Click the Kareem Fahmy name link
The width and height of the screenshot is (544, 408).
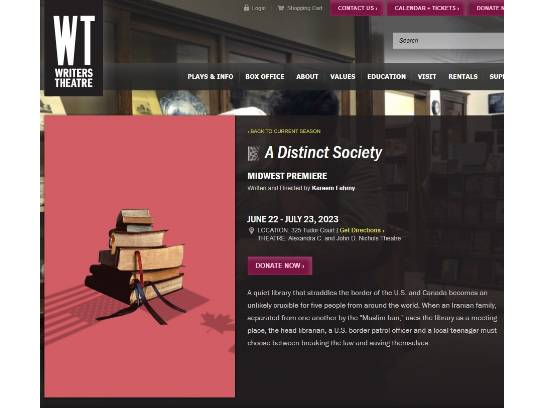click(333, 188)
